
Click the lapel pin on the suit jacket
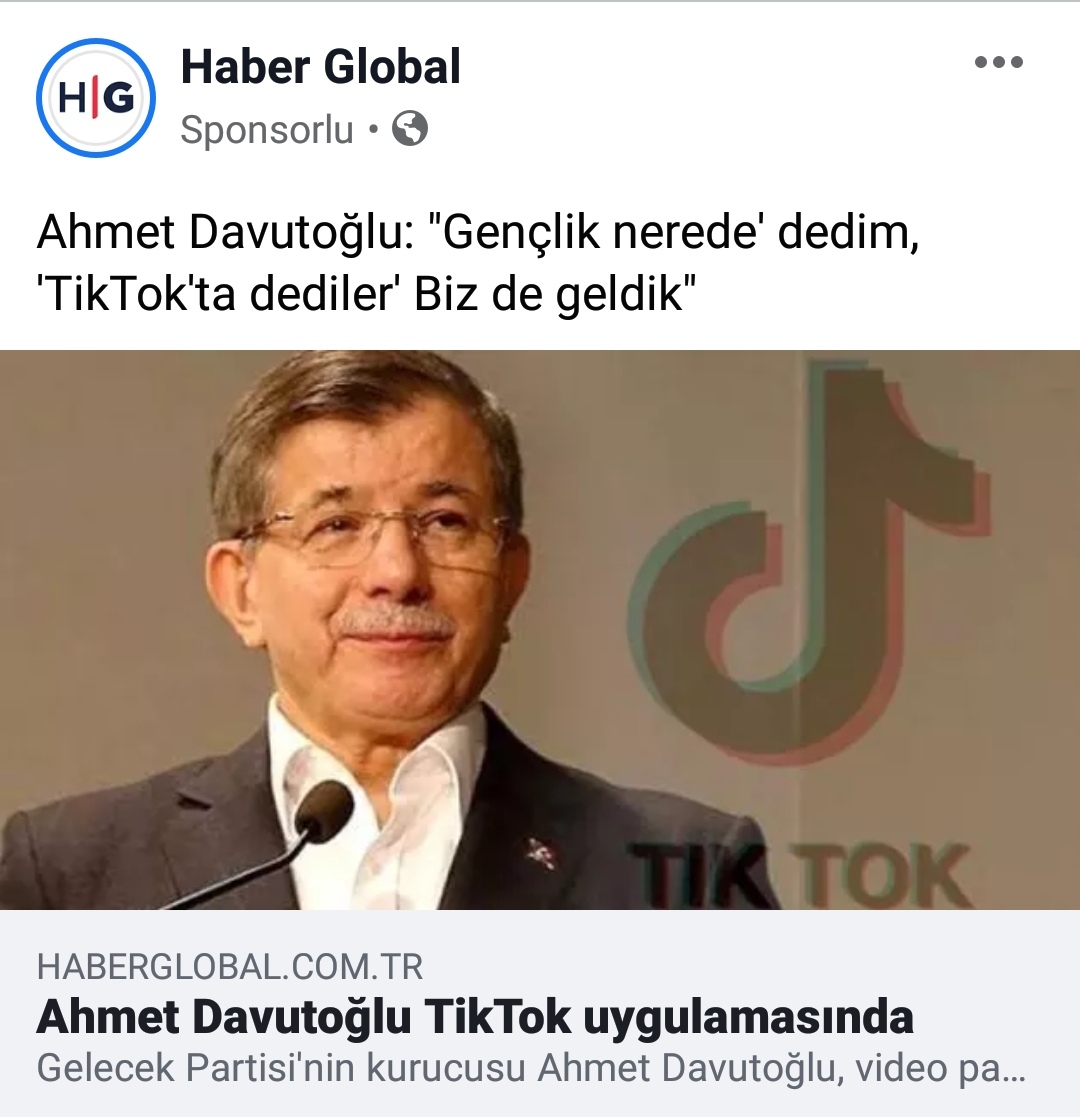click(539, 852)
